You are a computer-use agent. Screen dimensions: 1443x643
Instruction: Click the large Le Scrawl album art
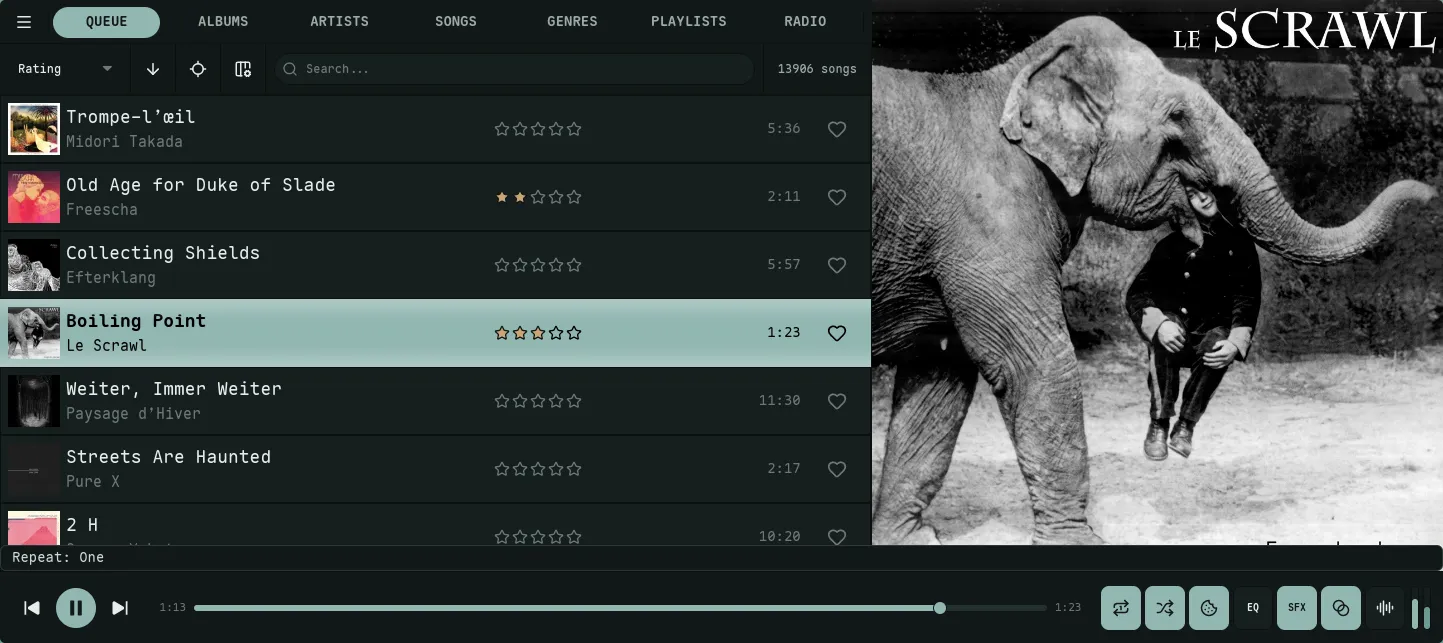click(1157, 272)
